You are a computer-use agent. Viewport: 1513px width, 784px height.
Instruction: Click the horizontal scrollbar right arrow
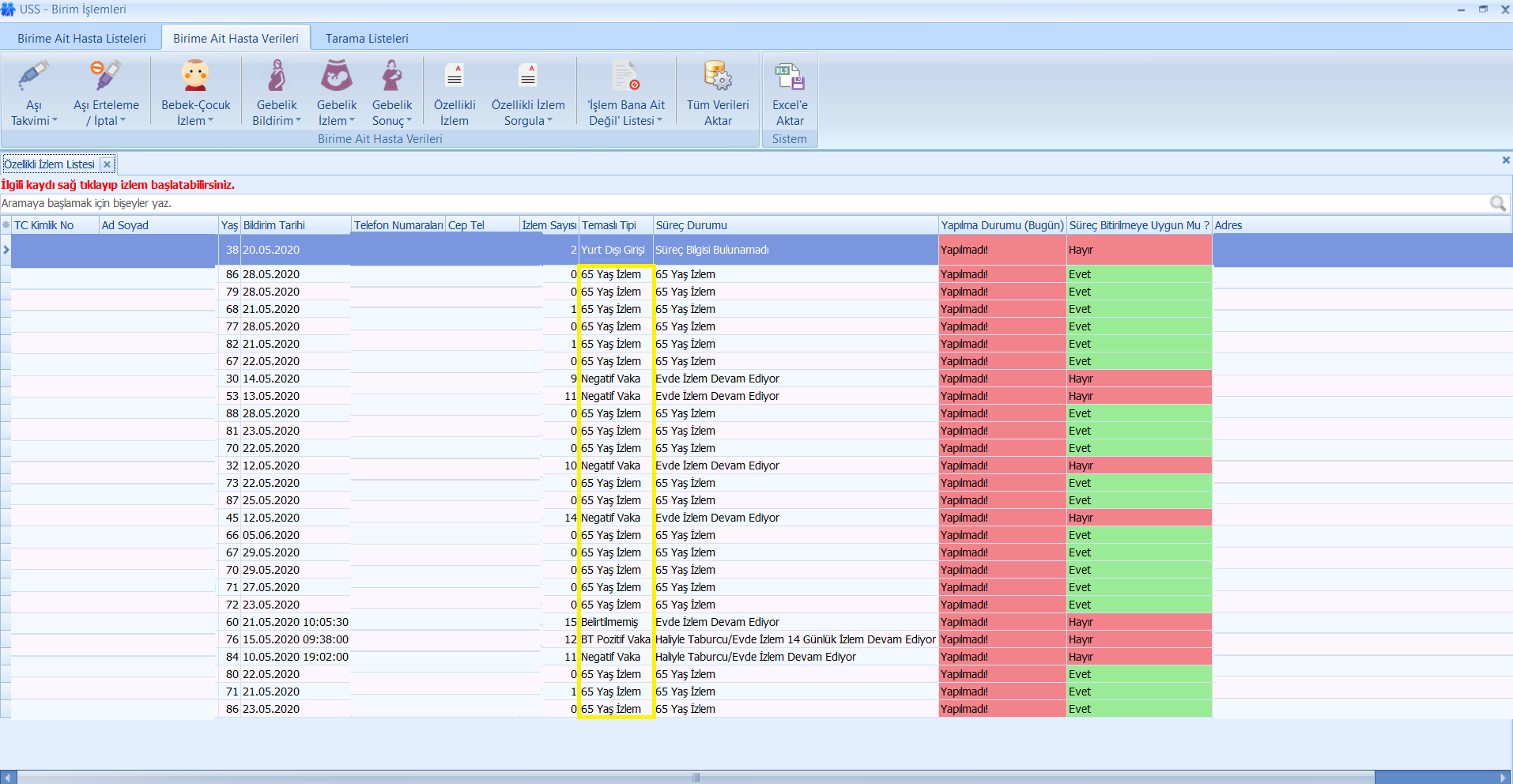(x=1504, y=777)
